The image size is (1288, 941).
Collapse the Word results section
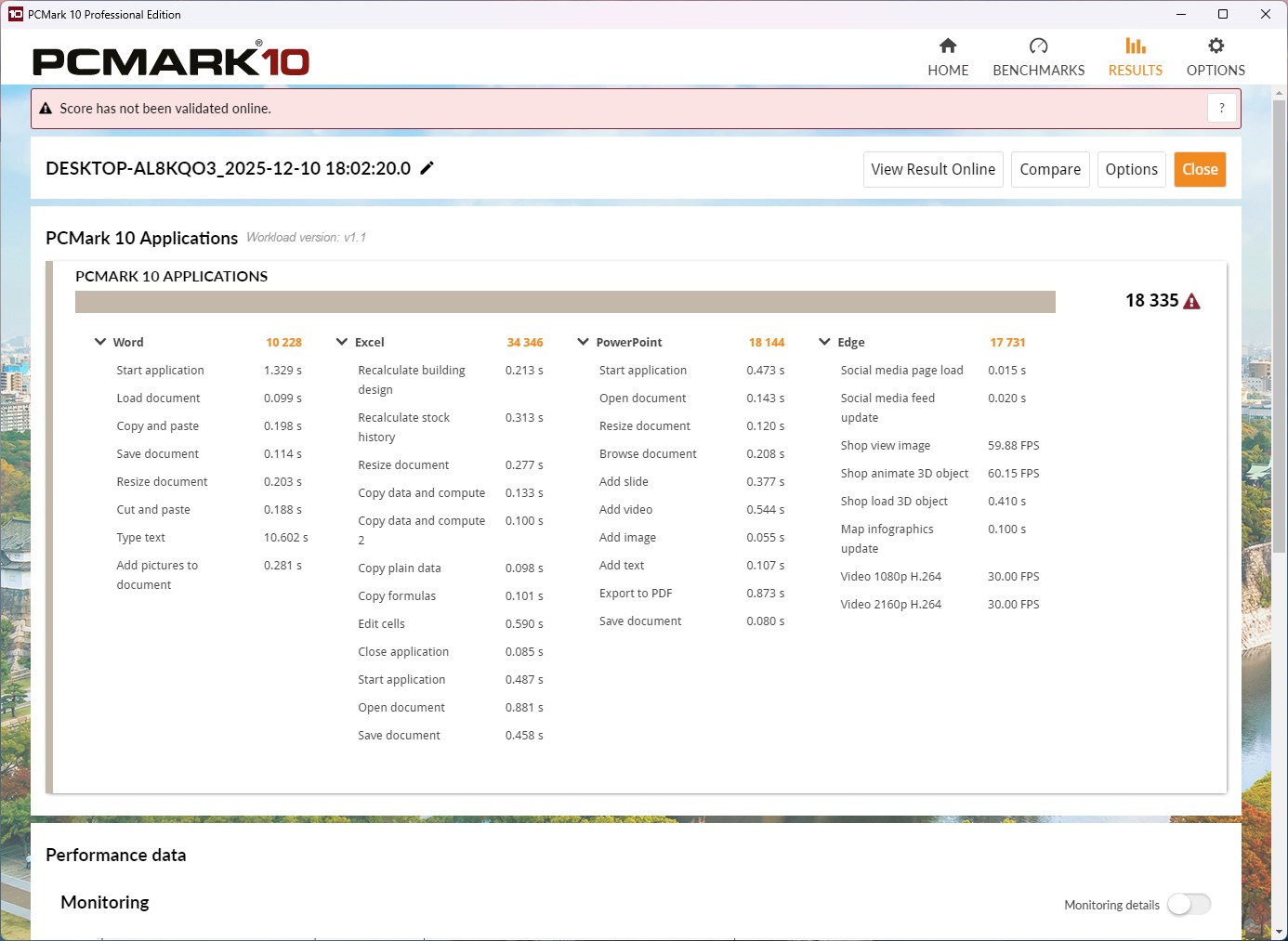[100, 342]
